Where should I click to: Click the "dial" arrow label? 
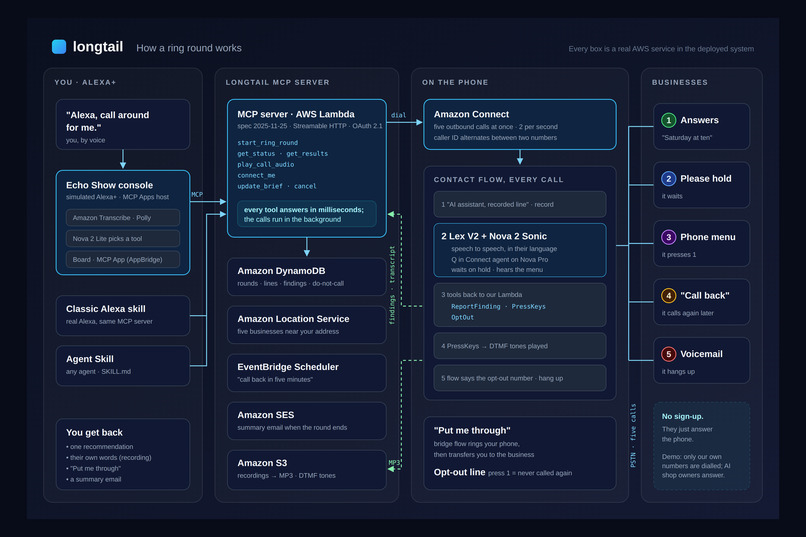click(398, 115)
